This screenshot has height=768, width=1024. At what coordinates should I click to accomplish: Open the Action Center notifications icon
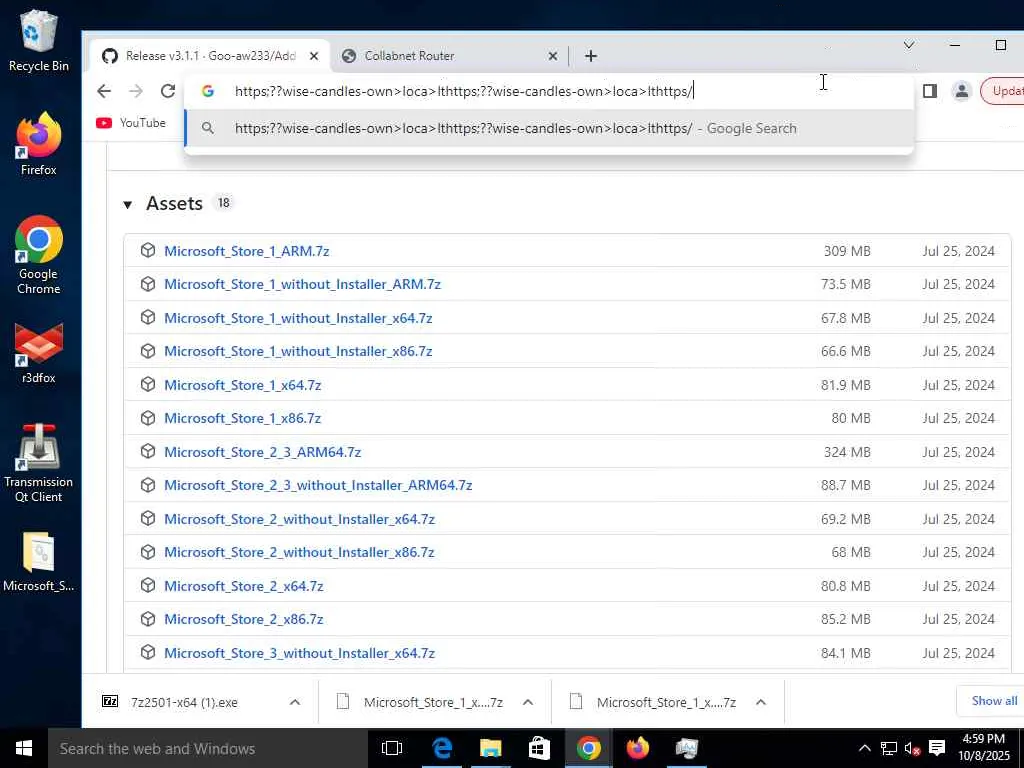coord(937,748)
